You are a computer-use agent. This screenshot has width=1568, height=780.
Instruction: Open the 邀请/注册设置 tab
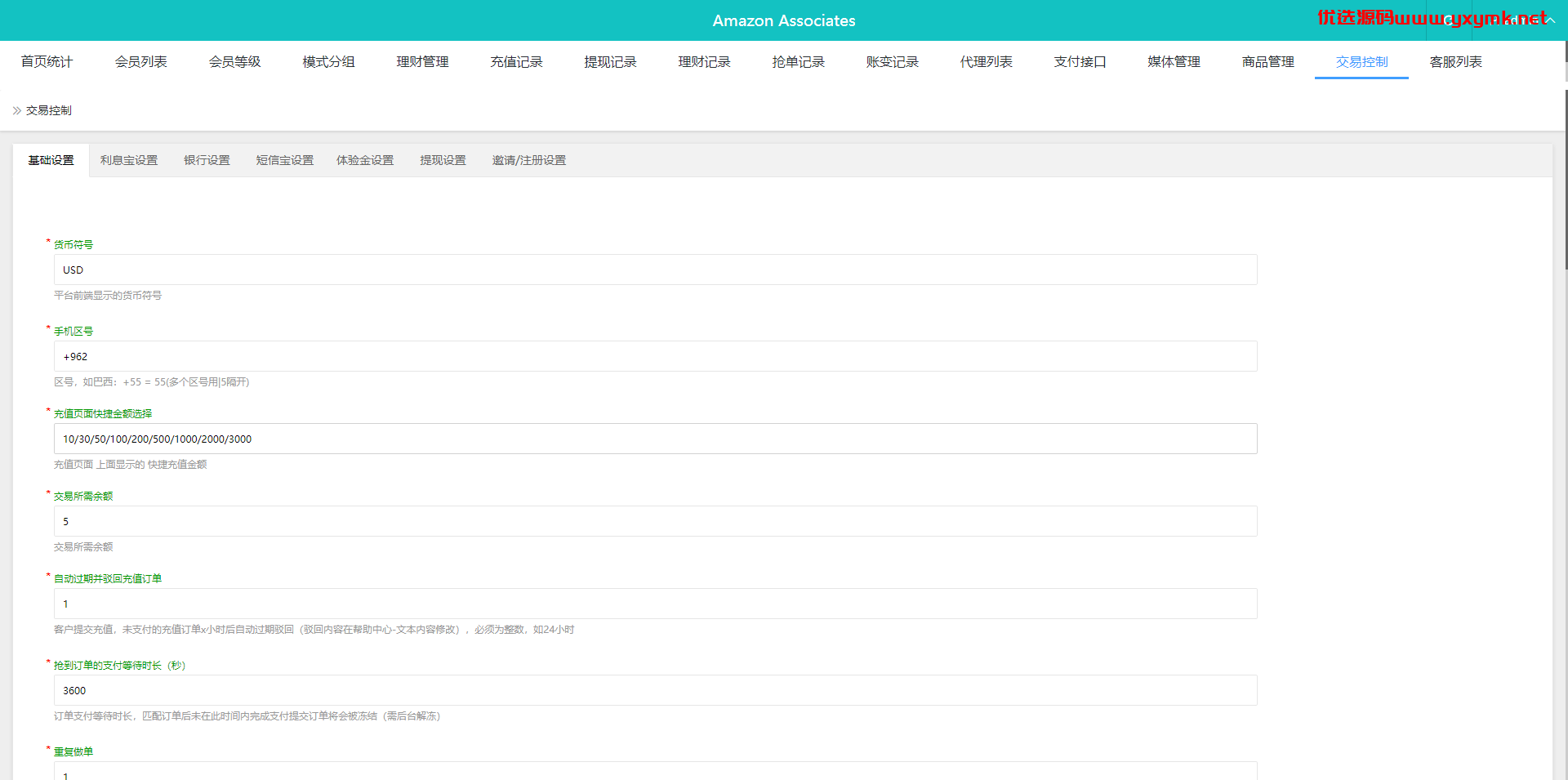click(528, 160)
